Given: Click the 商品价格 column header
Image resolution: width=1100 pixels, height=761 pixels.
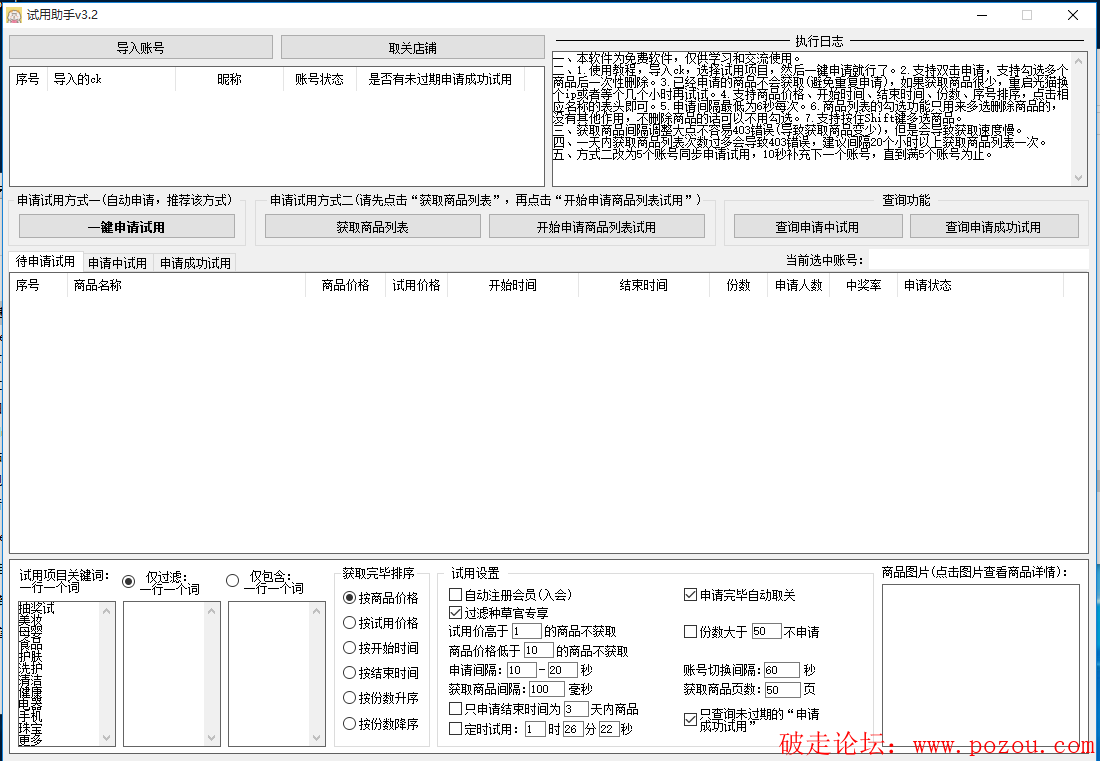Looking at the screenshot, I should click(x=345, y=285).
